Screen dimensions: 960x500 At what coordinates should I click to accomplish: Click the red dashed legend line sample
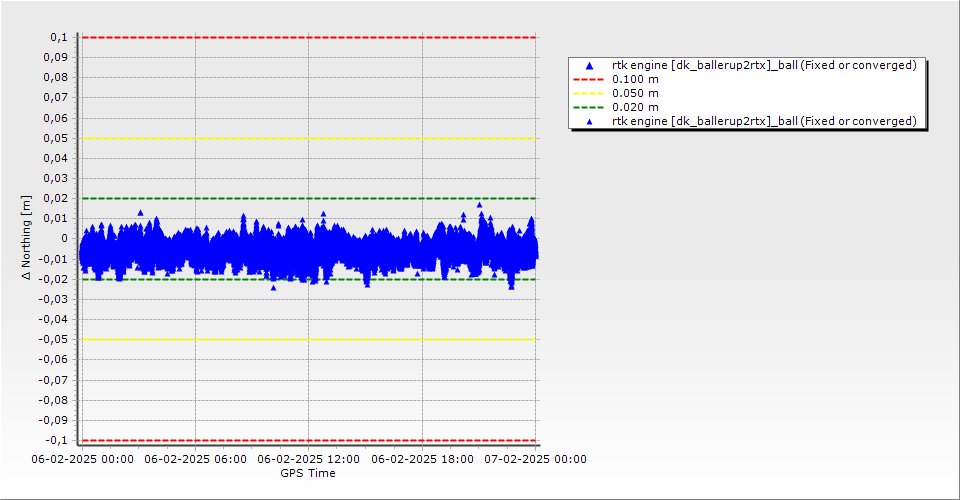click(589, 79)
